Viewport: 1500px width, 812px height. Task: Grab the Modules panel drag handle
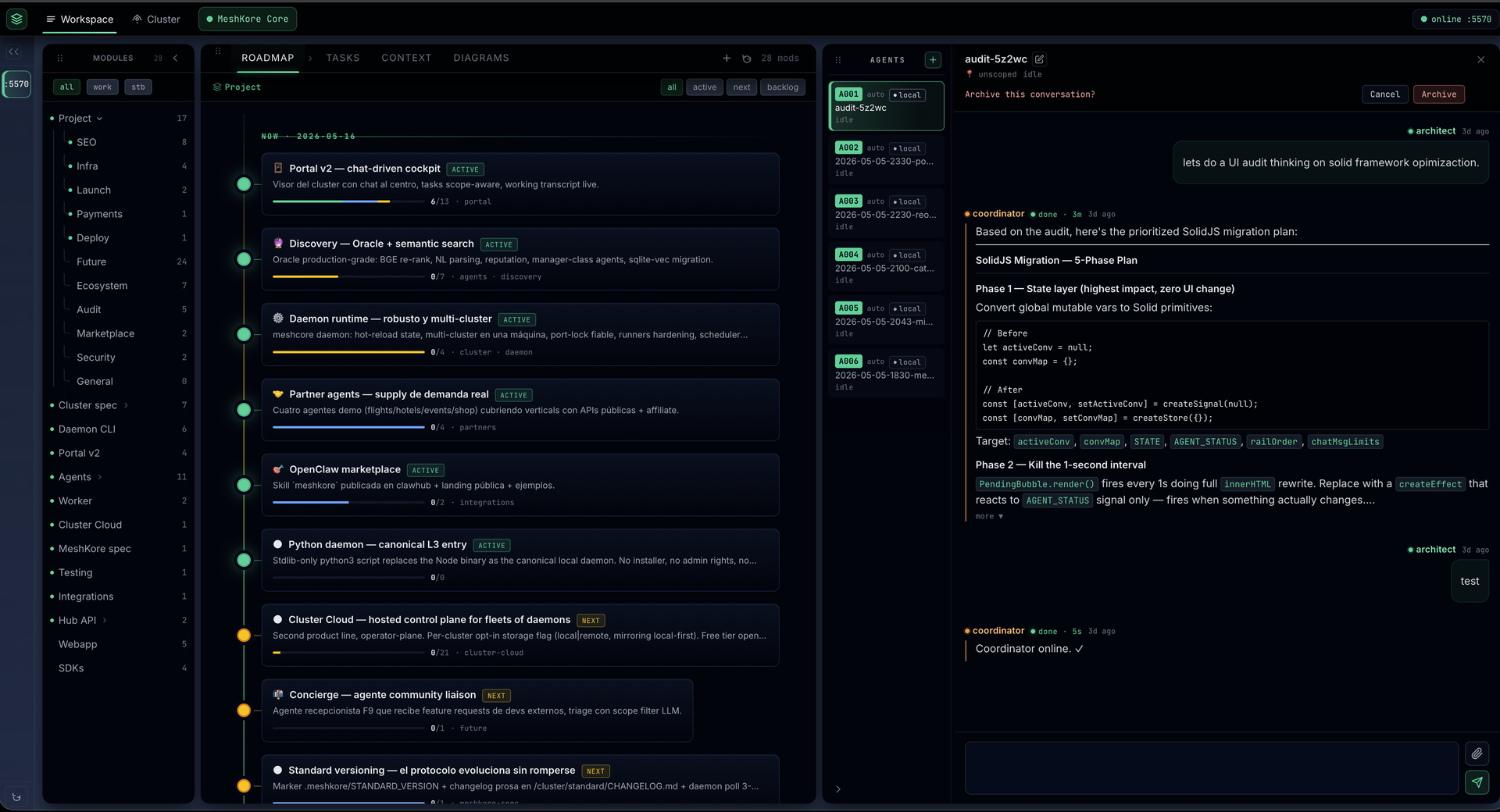(x=60, y=58)
